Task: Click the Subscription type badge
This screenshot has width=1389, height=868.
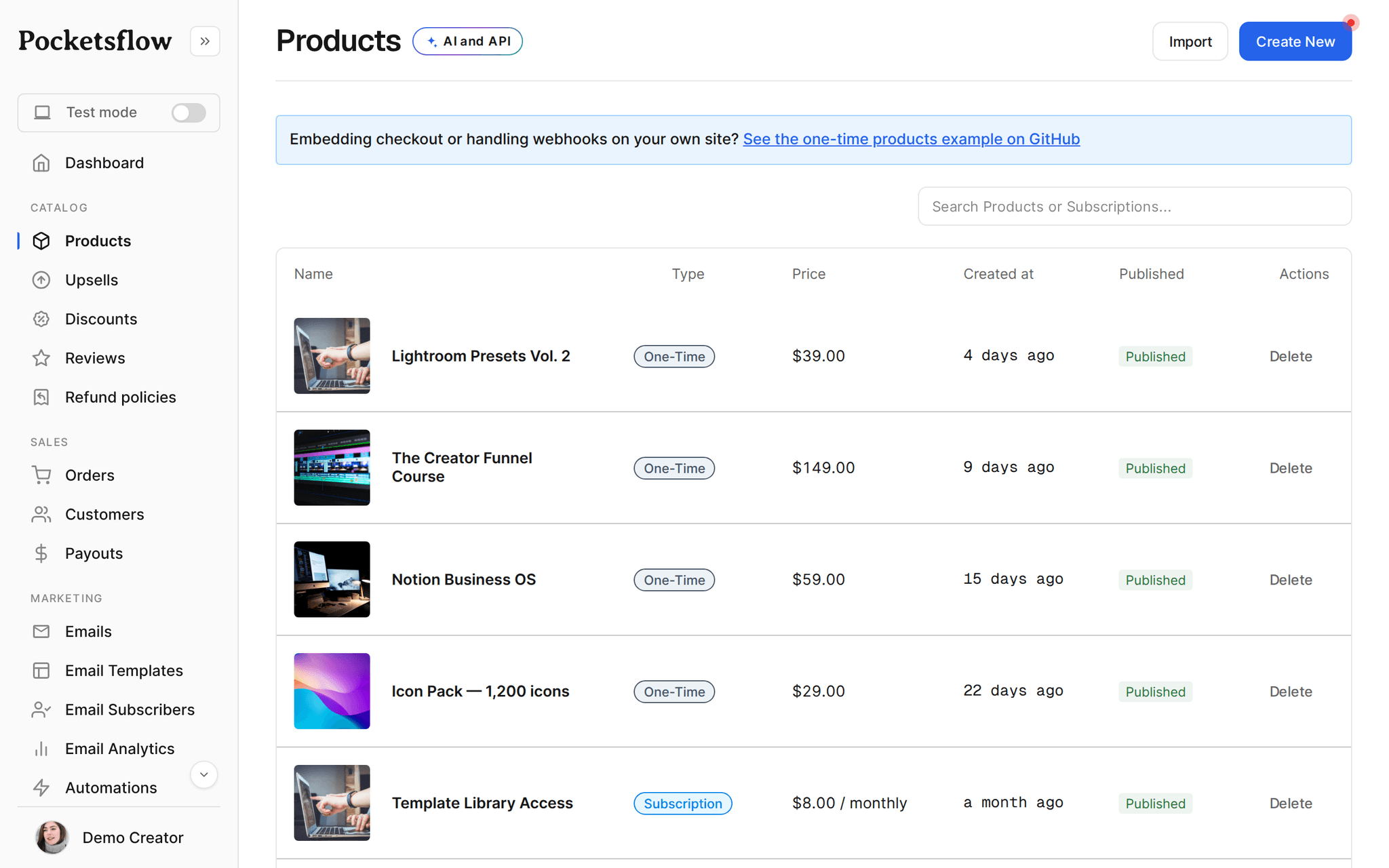Action: 682,804
